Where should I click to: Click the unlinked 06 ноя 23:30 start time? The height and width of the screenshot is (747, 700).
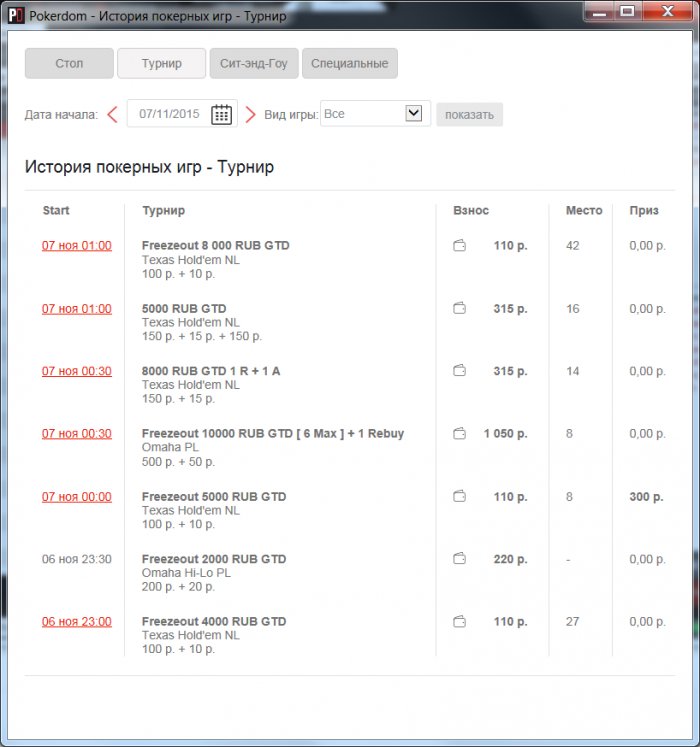pos(77,559)
